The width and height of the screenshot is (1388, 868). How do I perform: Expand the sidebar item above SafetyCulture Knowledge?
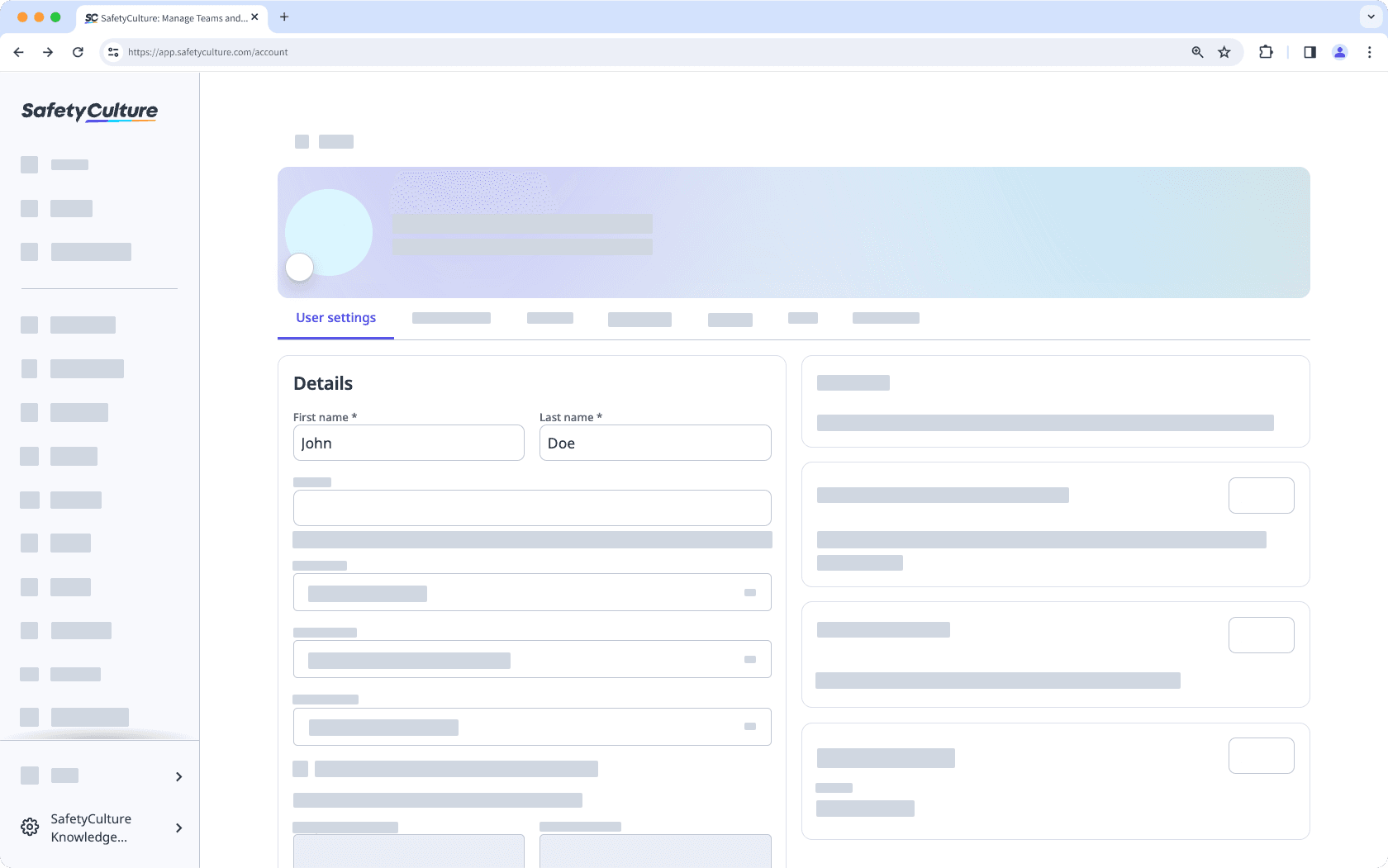(178, 776)
